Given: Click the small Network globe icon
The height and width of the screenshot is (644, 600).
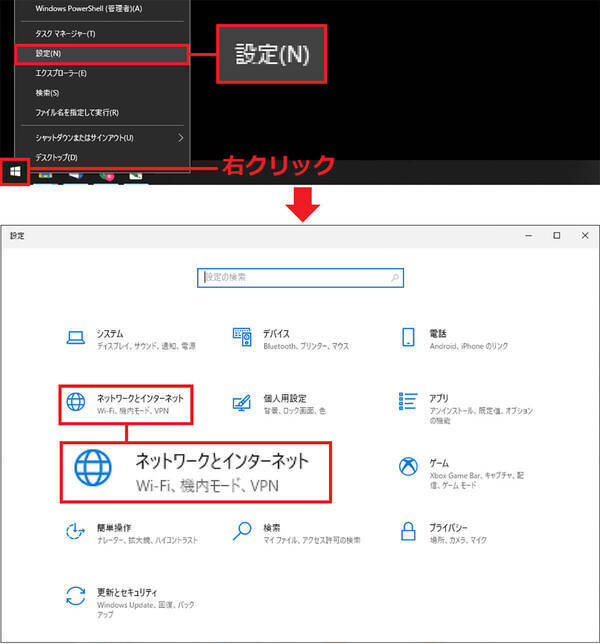Looking at the screenshot, I should point(76,402).
